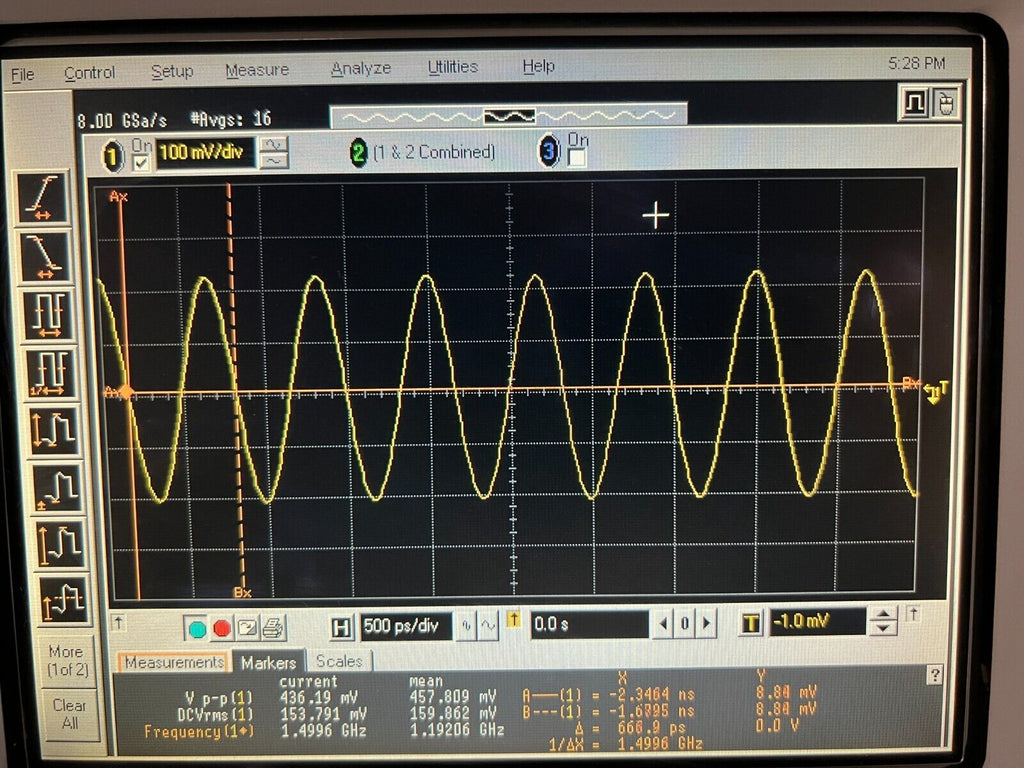Screen dimensions: 1024x768
Task: Open the 100 mV/div vertical scale dropdown
Action: (x=207, y=152)
